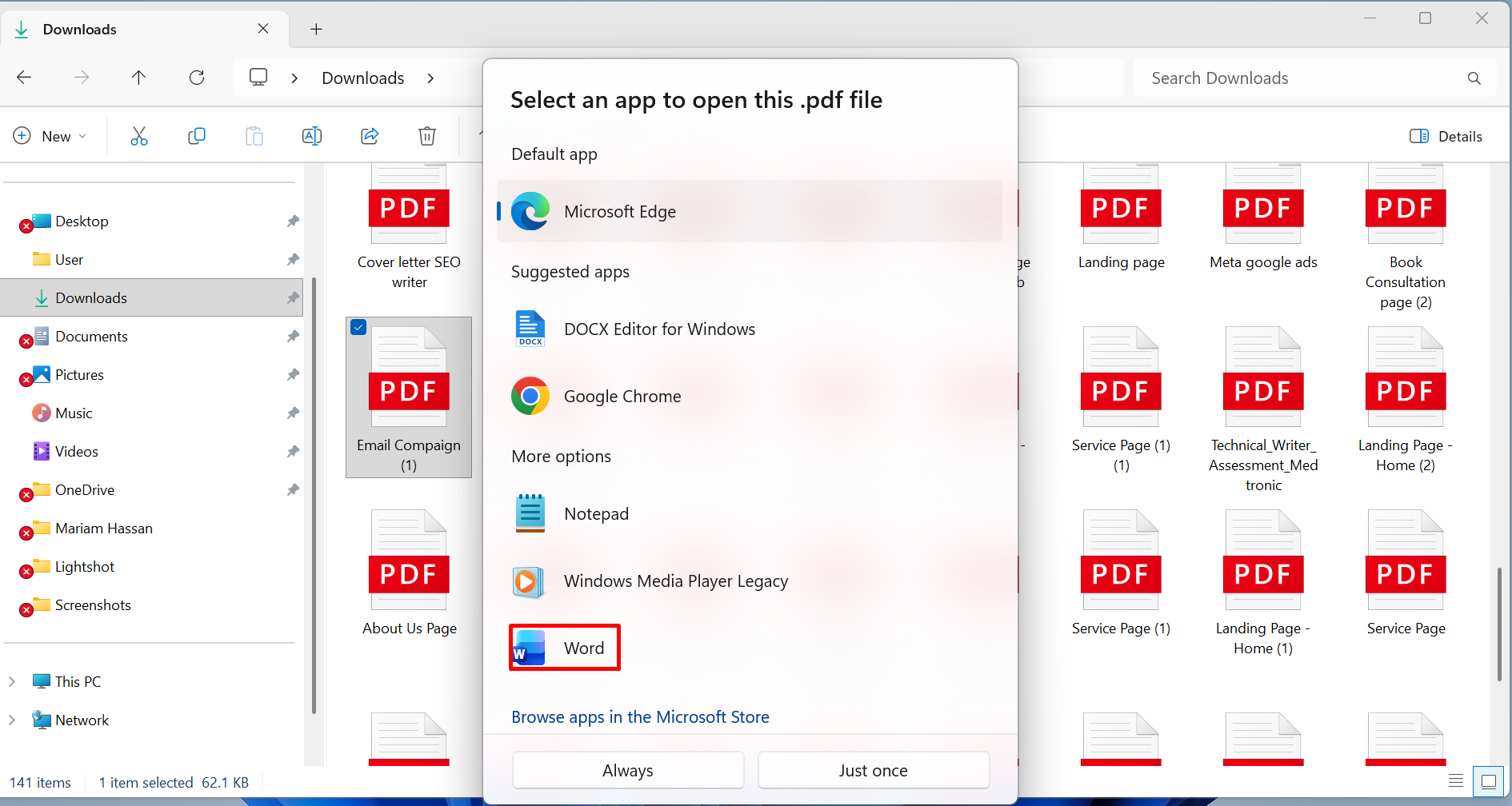Select Book Consultation page (2) PDF
Image resolution: width=1512 pixels, height=806 pixels.
[x=1406, y=237]
